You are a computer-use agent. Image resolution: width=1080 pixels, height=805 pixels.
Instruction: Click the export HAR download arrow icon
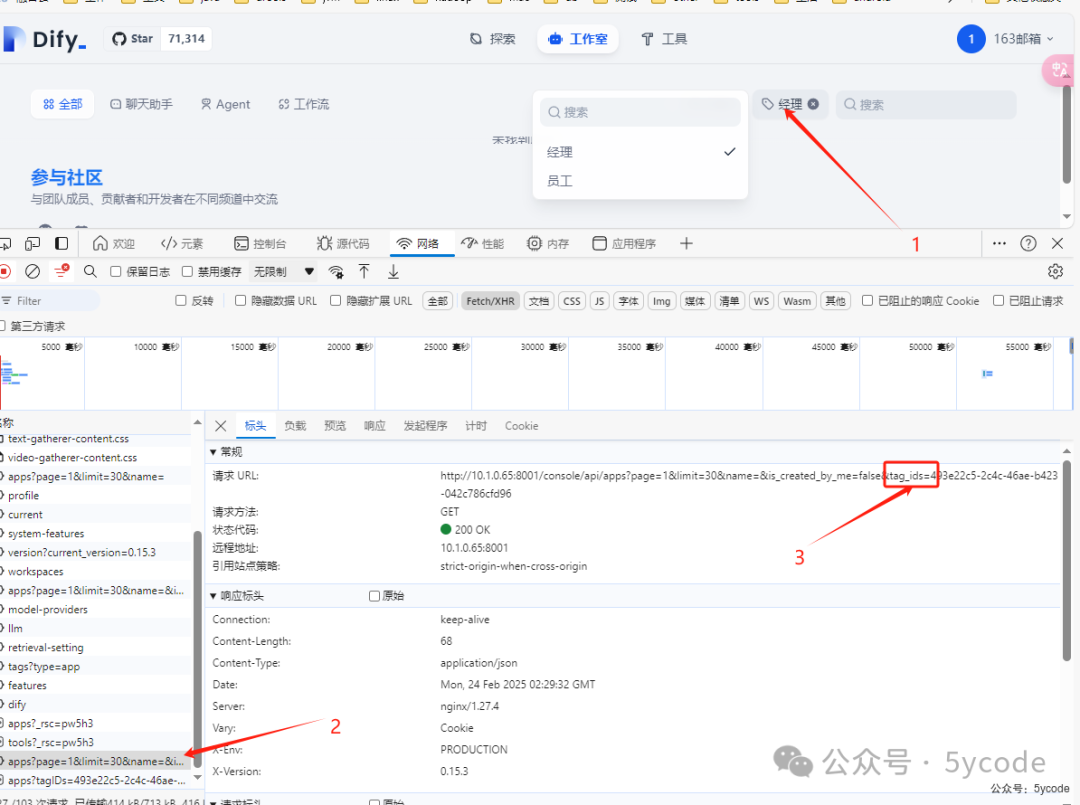tap(393, 271)
